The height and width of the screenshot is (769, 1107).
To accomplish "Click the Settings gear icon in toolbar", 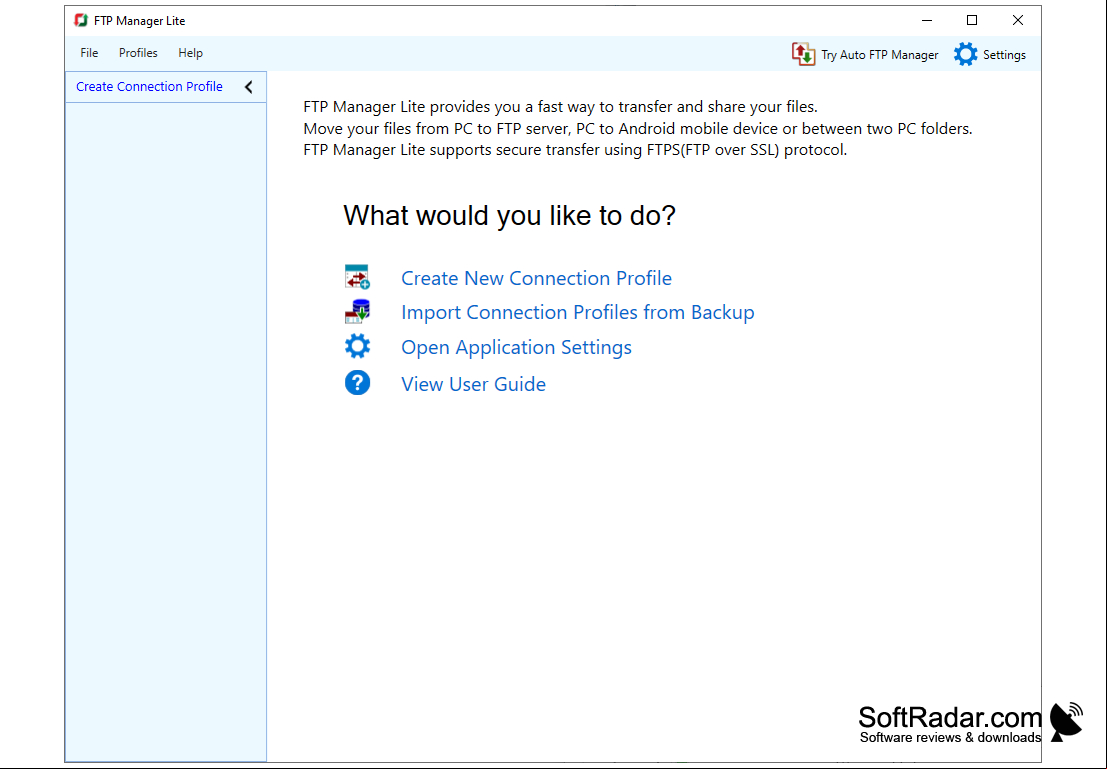I will [965, 54].
